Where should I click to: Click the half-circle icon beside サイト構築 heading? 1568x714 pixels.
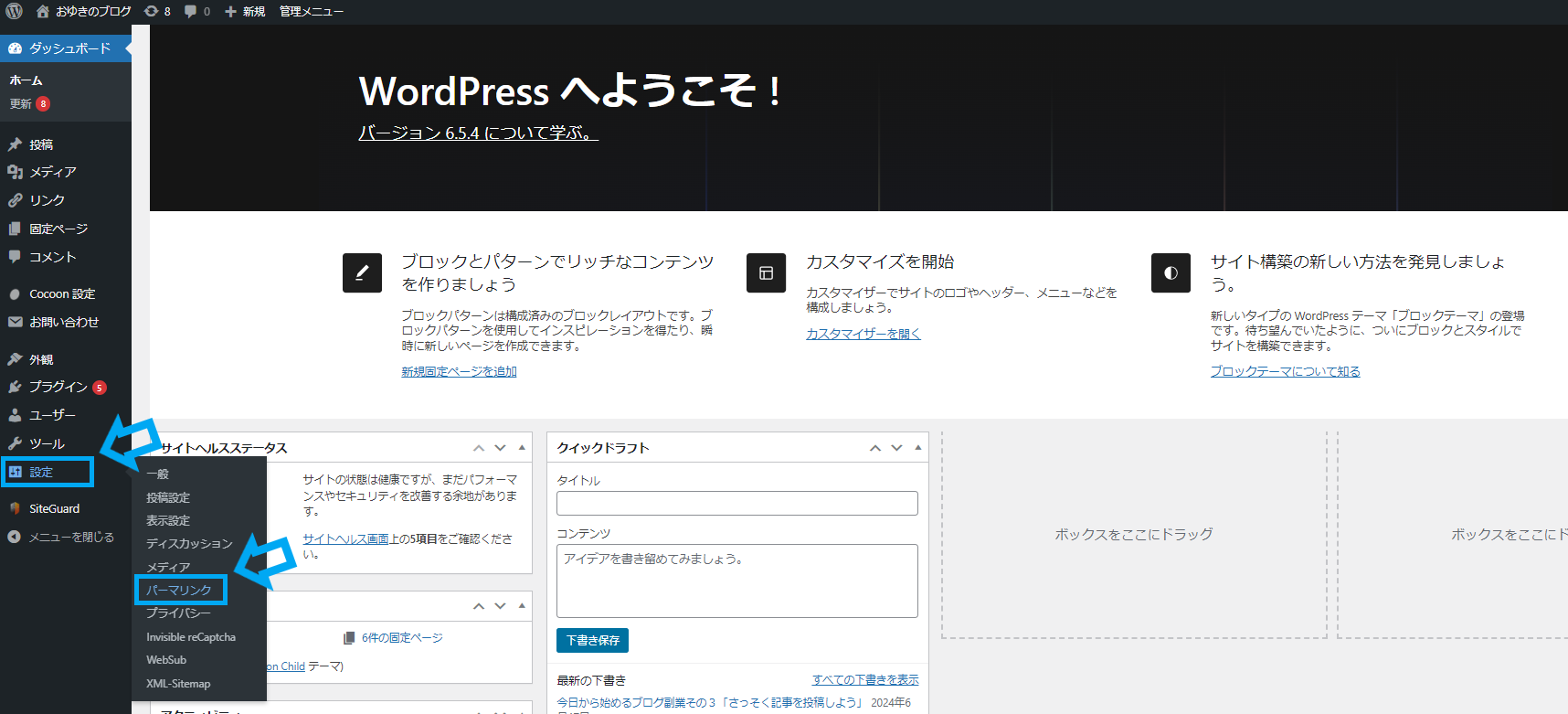pyautogui.click(x=1171, y=272)
